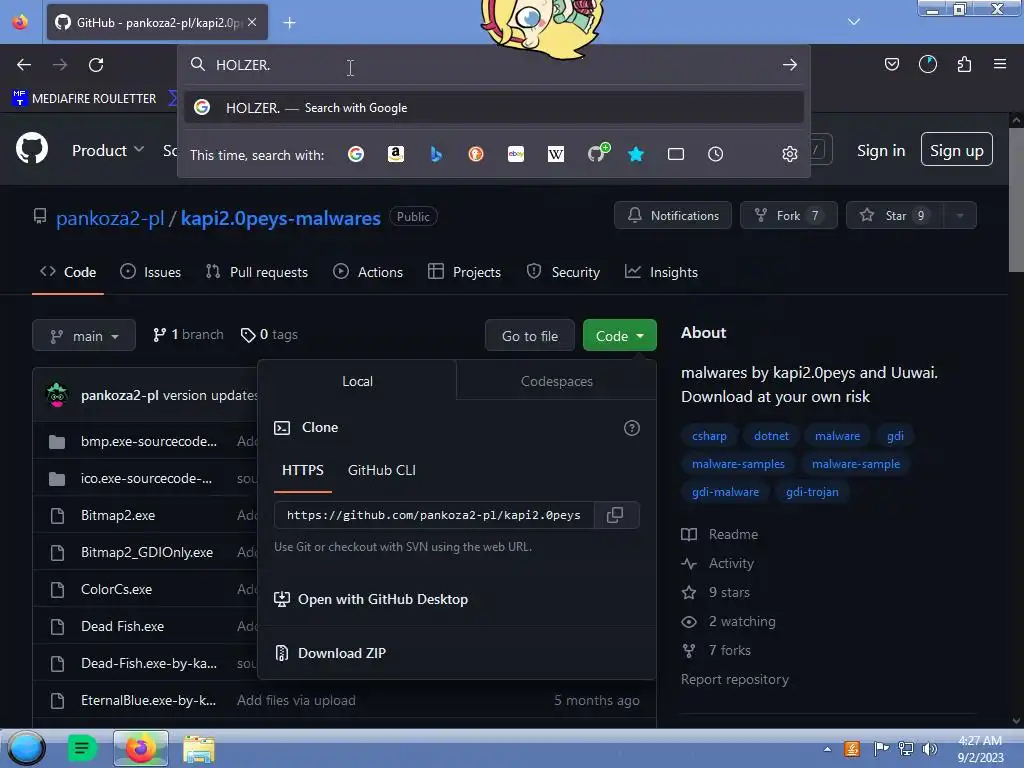The width and height of the screenshot is (1024, 768).
Task: Toggle the green Code dropdown
Action: pos(620,336)
